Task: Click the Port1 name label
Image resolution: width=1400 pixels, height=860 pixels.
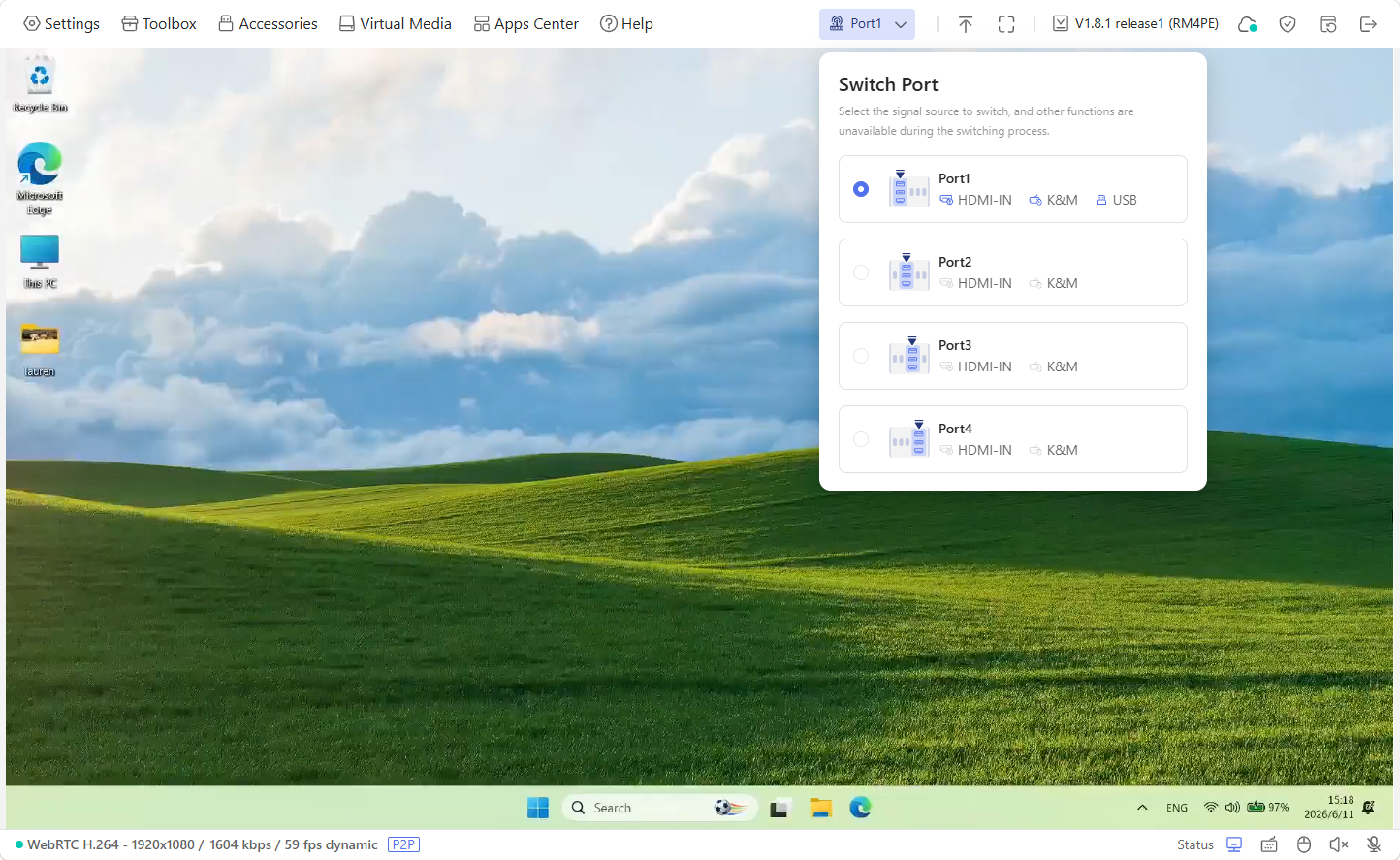Action: (954, 178)
